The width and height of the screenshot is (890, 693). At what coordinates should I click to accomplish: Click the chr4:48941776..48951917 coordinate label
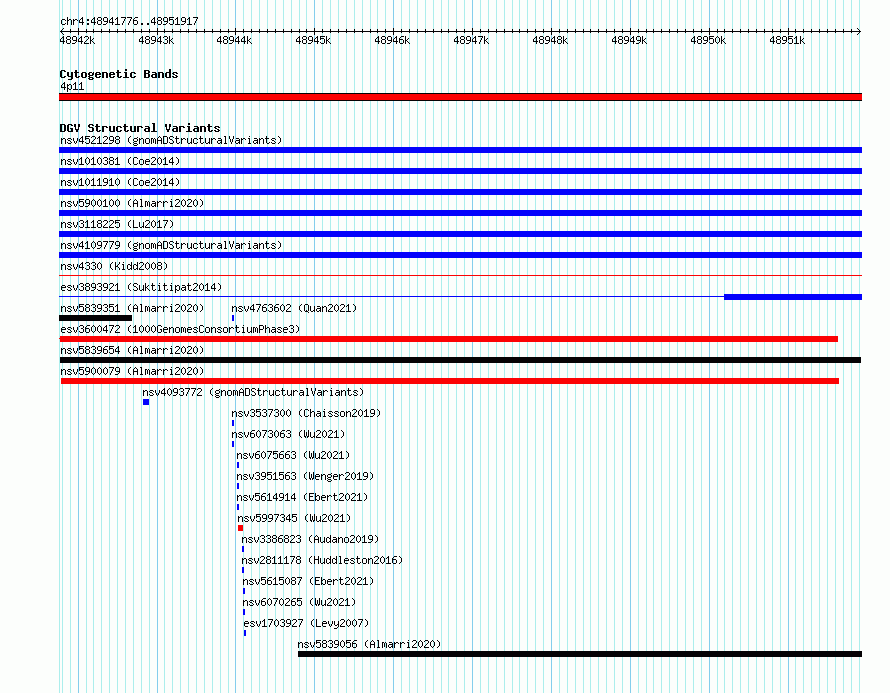tap(129, 21)
